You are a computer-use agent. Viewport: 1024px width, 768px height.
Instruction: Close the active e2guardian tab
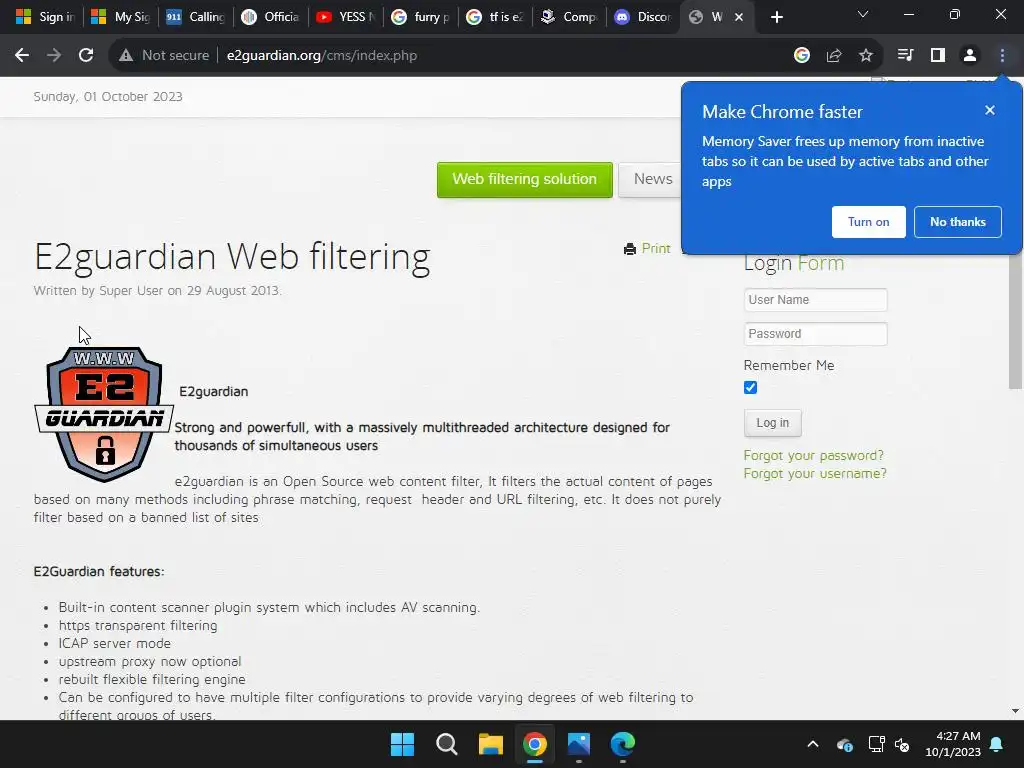739,17
